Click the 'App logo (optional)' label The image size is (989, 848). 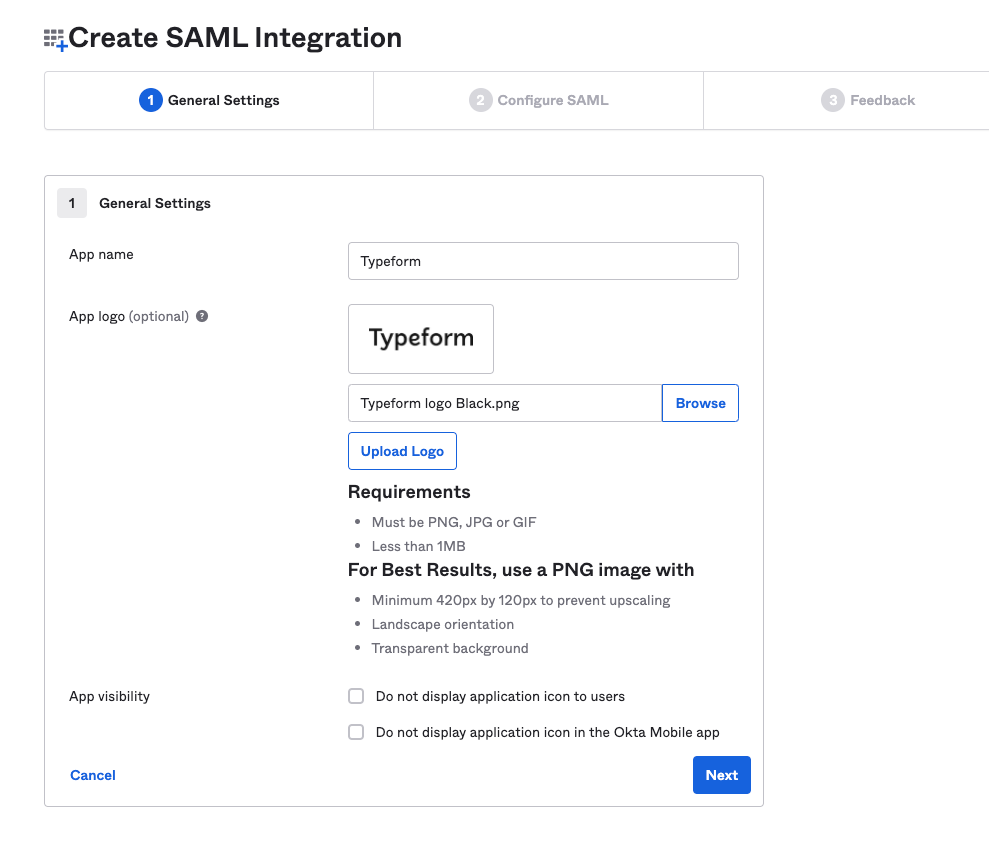pyautogui.click(x=129, y=317)
